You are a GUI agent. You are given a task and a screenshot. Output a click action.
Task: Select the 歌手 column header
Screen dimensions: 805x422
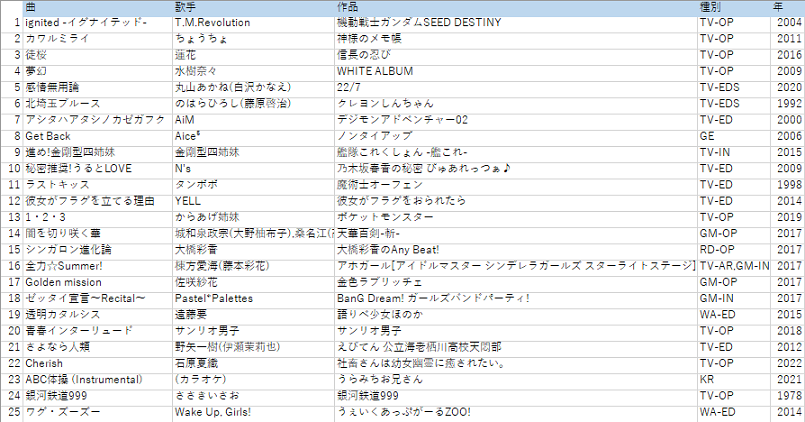pos(254,7)
